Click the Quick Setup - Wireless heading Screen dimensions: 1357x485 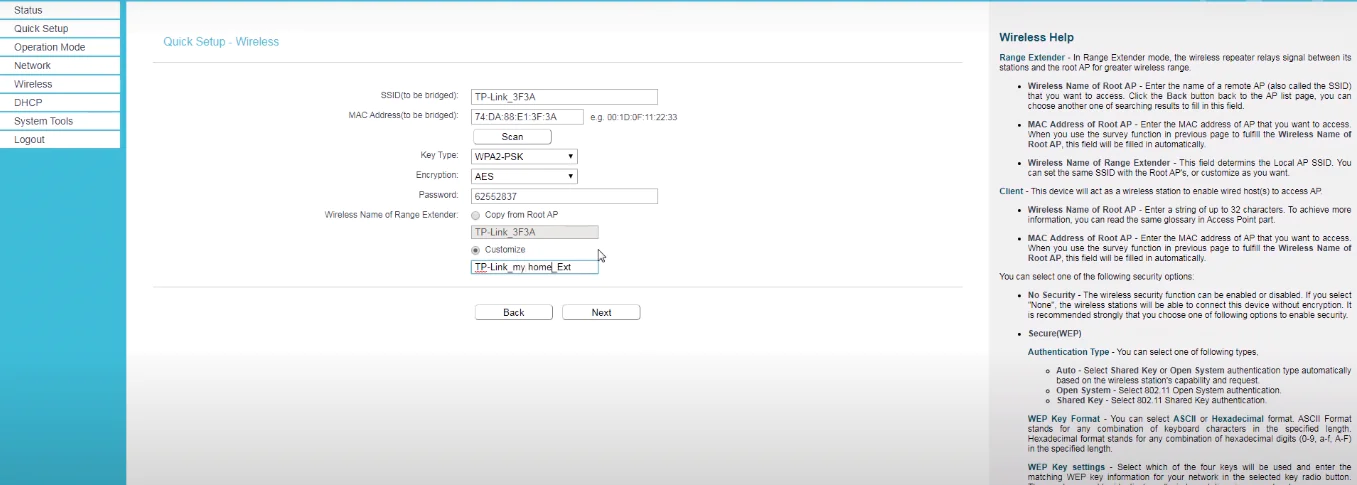pos(221,42)
